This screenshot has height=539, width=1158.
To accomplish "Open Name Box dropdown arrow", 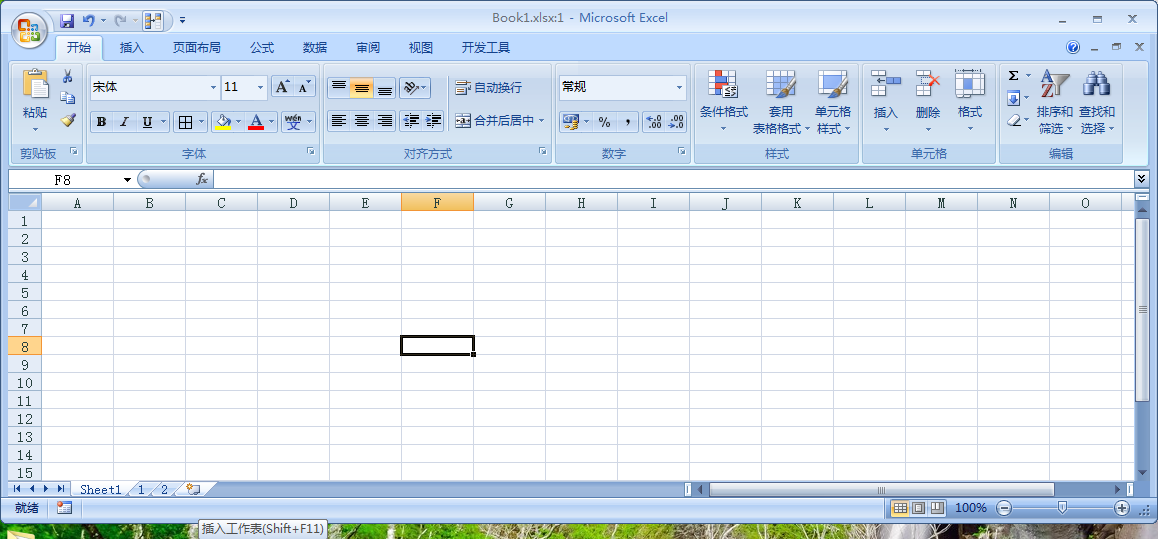I will 127,180.
